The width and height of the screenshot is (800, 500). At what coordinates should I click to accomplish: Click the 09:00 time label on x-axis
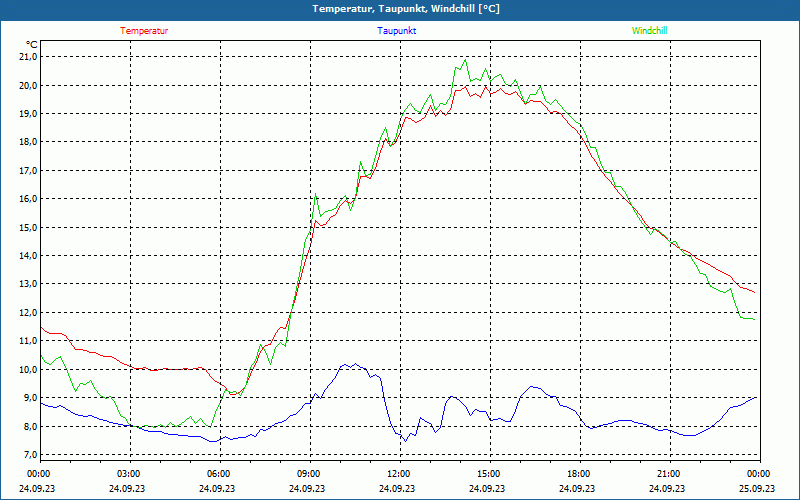pyautogui.click(x=308, y=474)
